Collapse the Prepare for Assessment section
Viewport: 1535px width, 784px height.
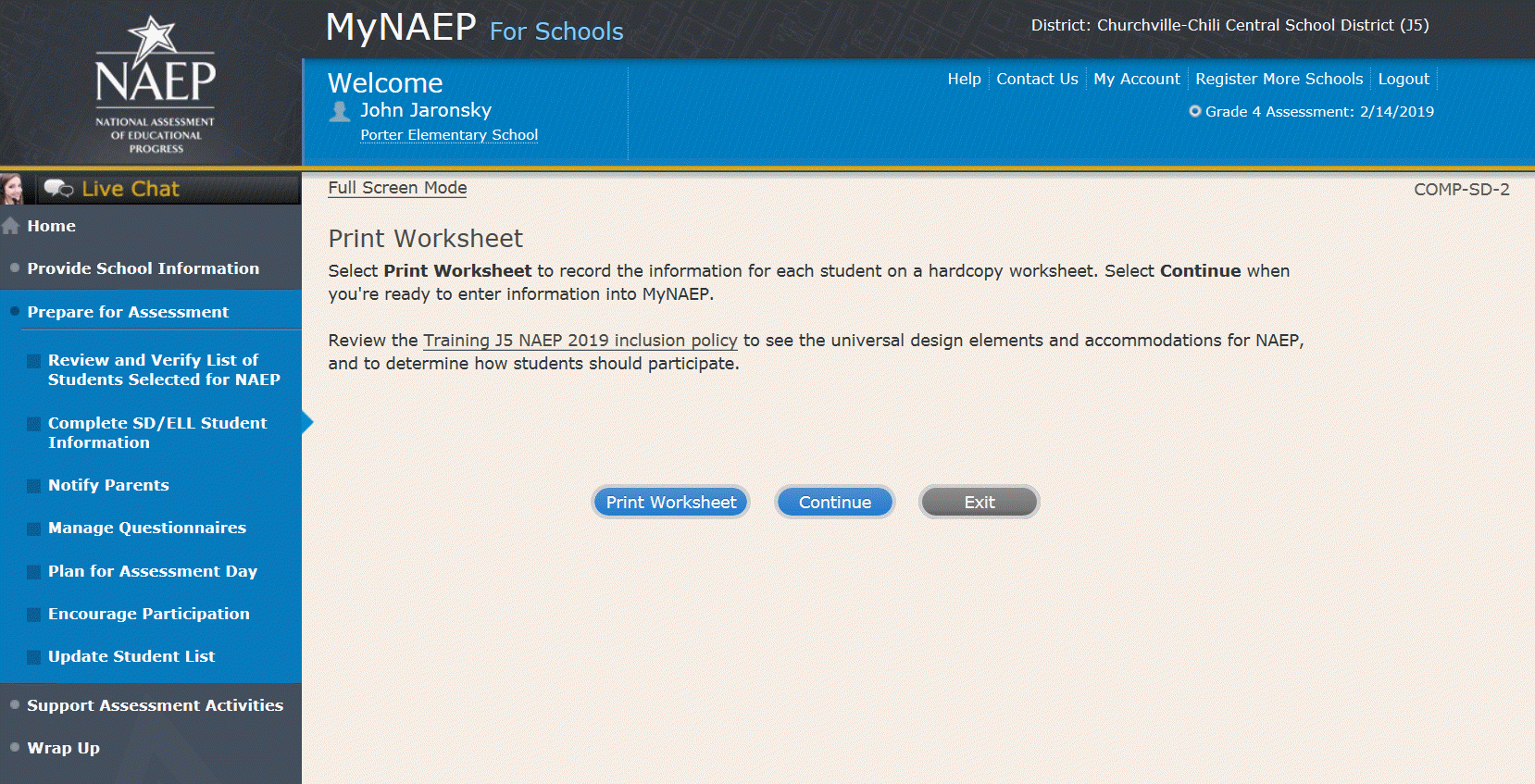[x=128, y=312]
